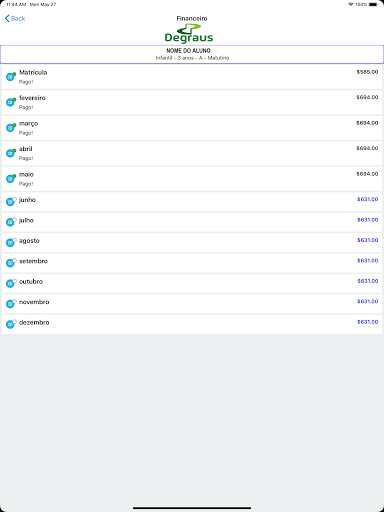Tap the battery indicator in status bar
Viewport: 384px width, 512px height.
pyautogui.click(x=374, y=5)
